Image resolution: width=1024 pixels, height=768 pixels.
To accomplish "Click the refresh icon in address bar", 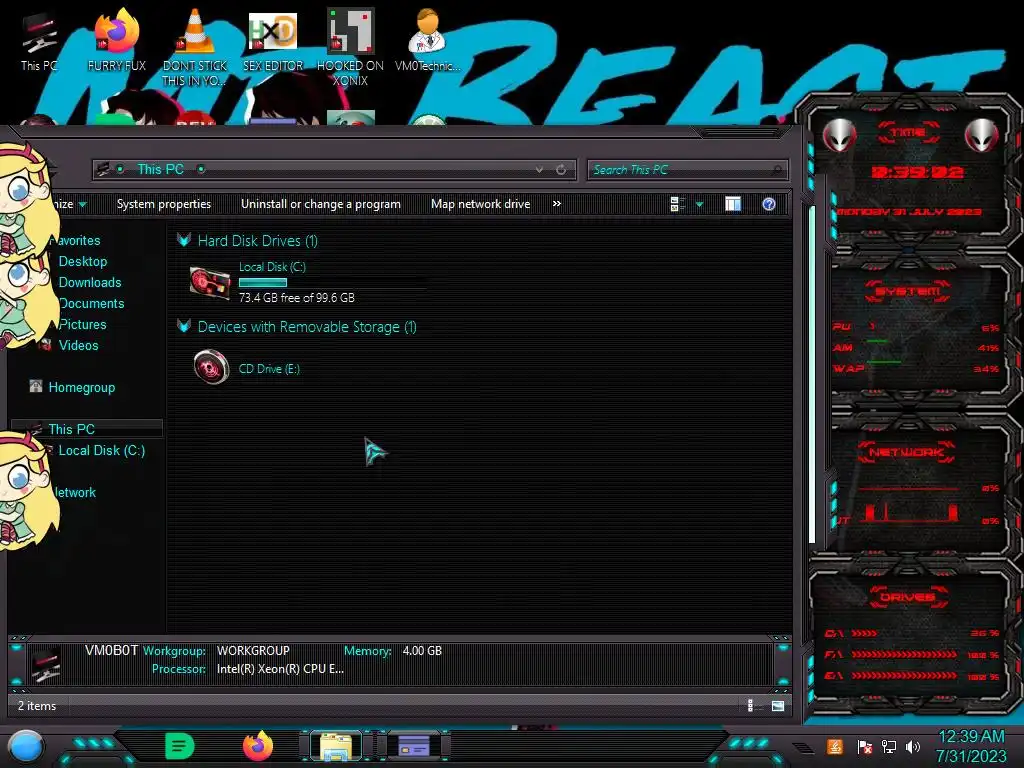I will 561,169.
